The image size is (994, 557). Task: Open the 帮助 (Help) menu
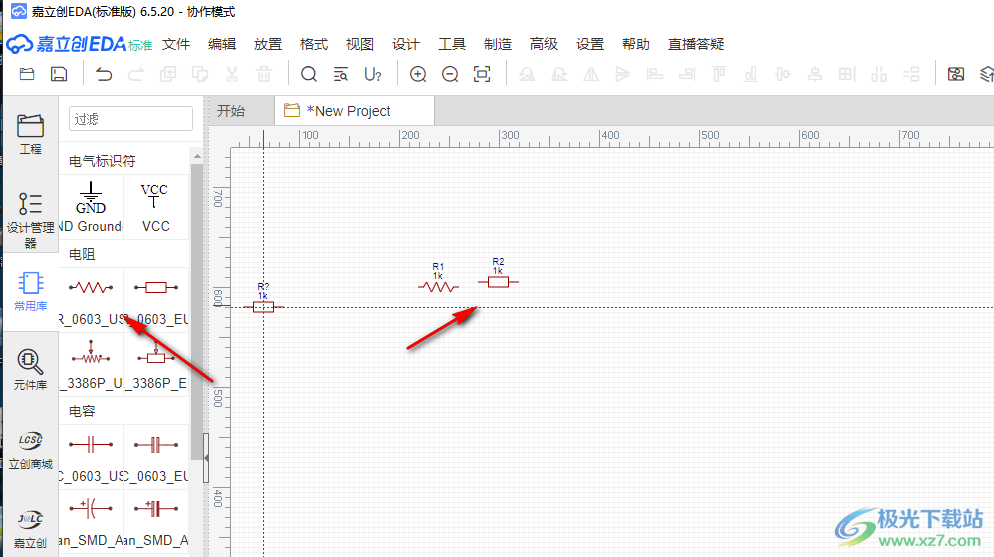(636, 44)
